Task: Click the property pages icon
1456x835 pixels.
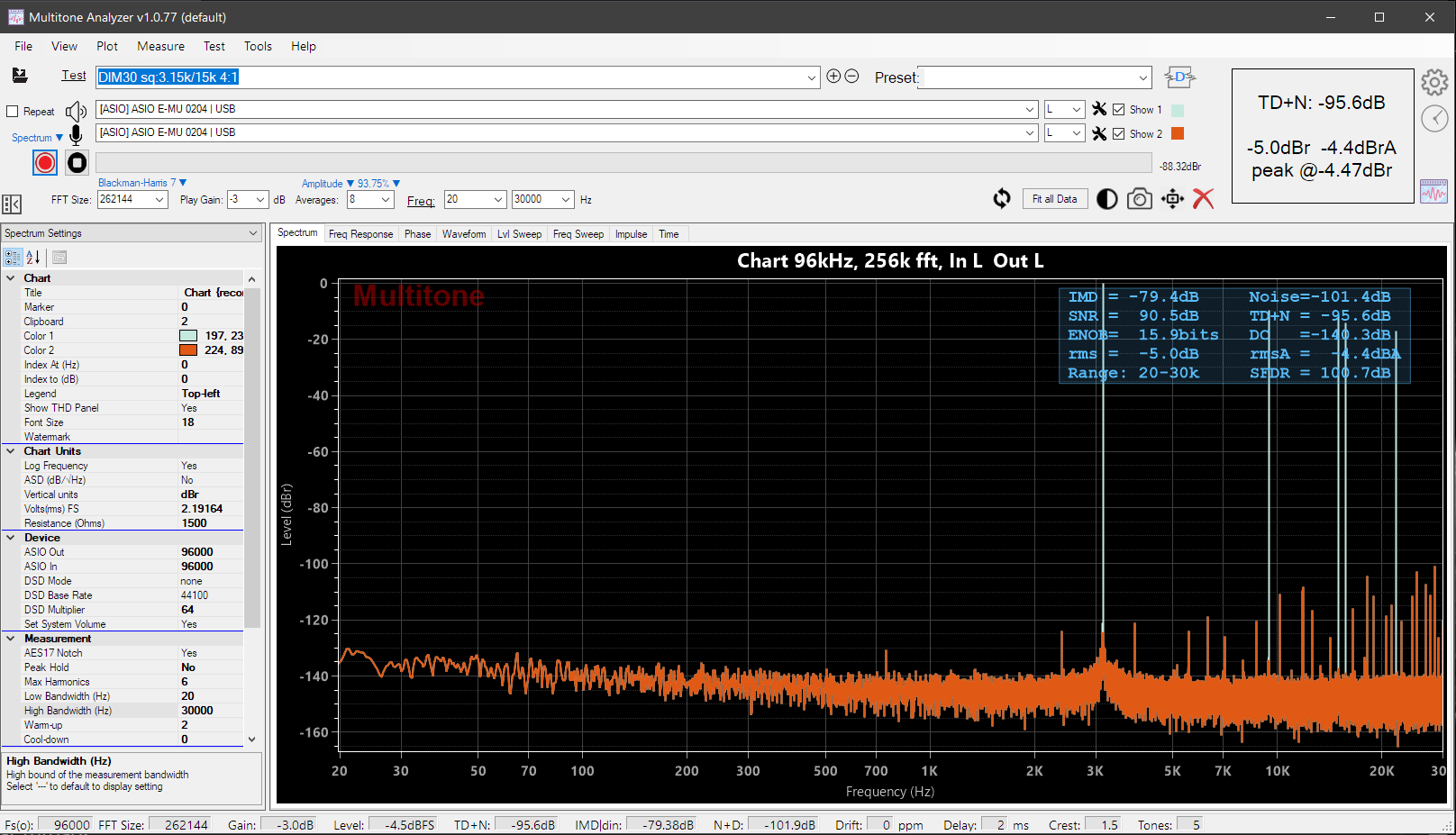Action: tap(59, 258)
